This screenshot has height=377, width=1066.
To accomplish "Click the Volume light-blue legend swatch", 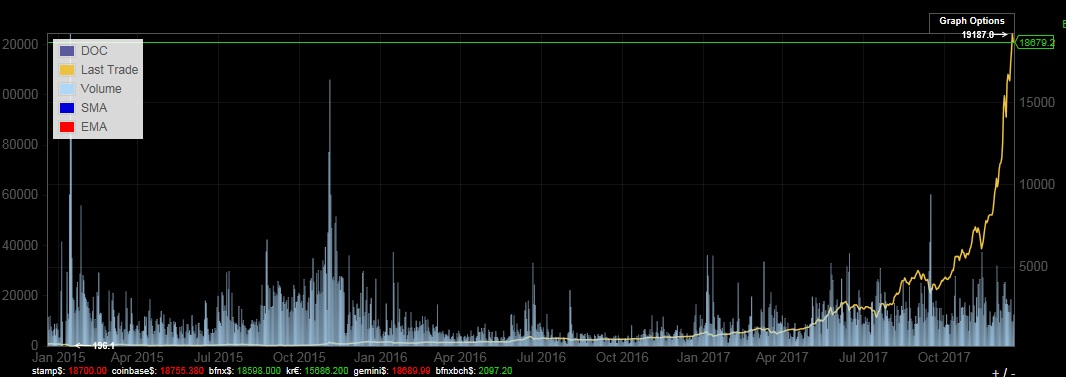I will (x=67, y=89).
